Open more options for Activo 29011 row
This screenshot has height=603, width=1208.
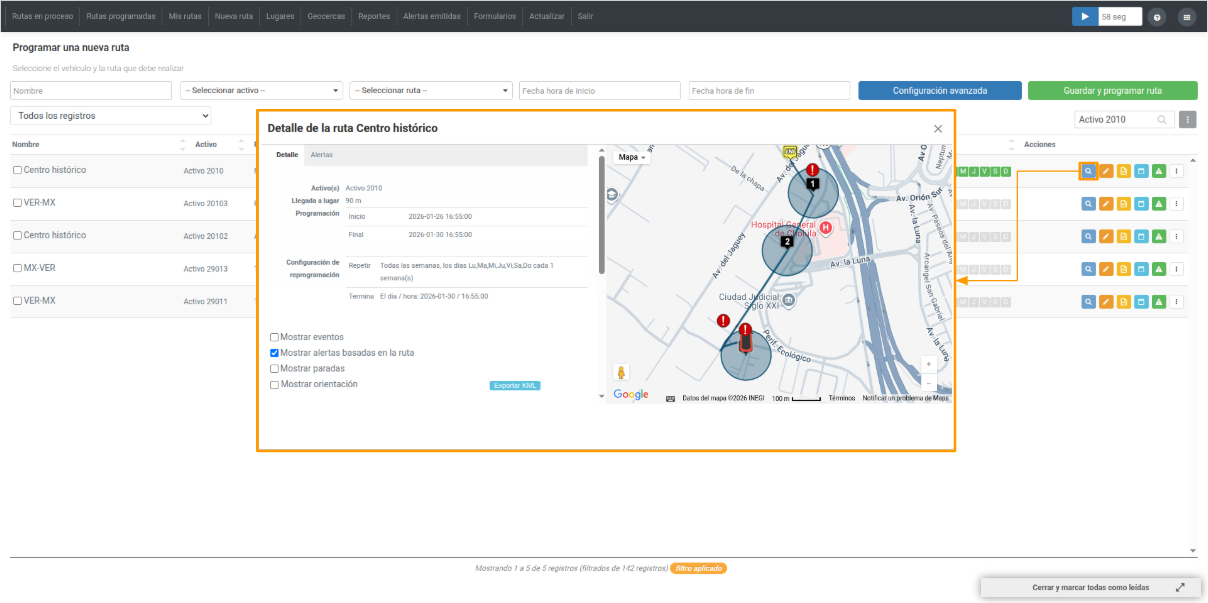pos(1176,301)
